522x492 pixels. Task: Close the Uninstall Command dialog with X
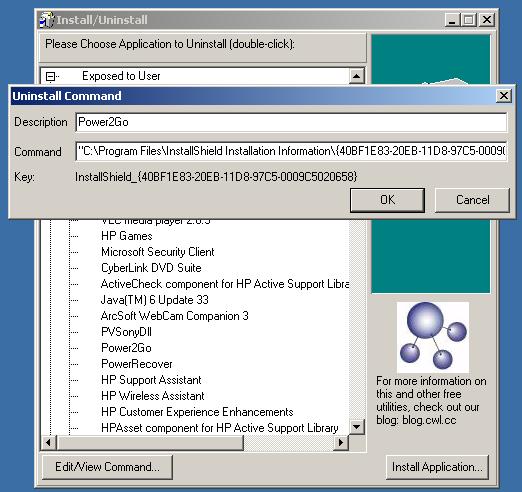[504, 96]
